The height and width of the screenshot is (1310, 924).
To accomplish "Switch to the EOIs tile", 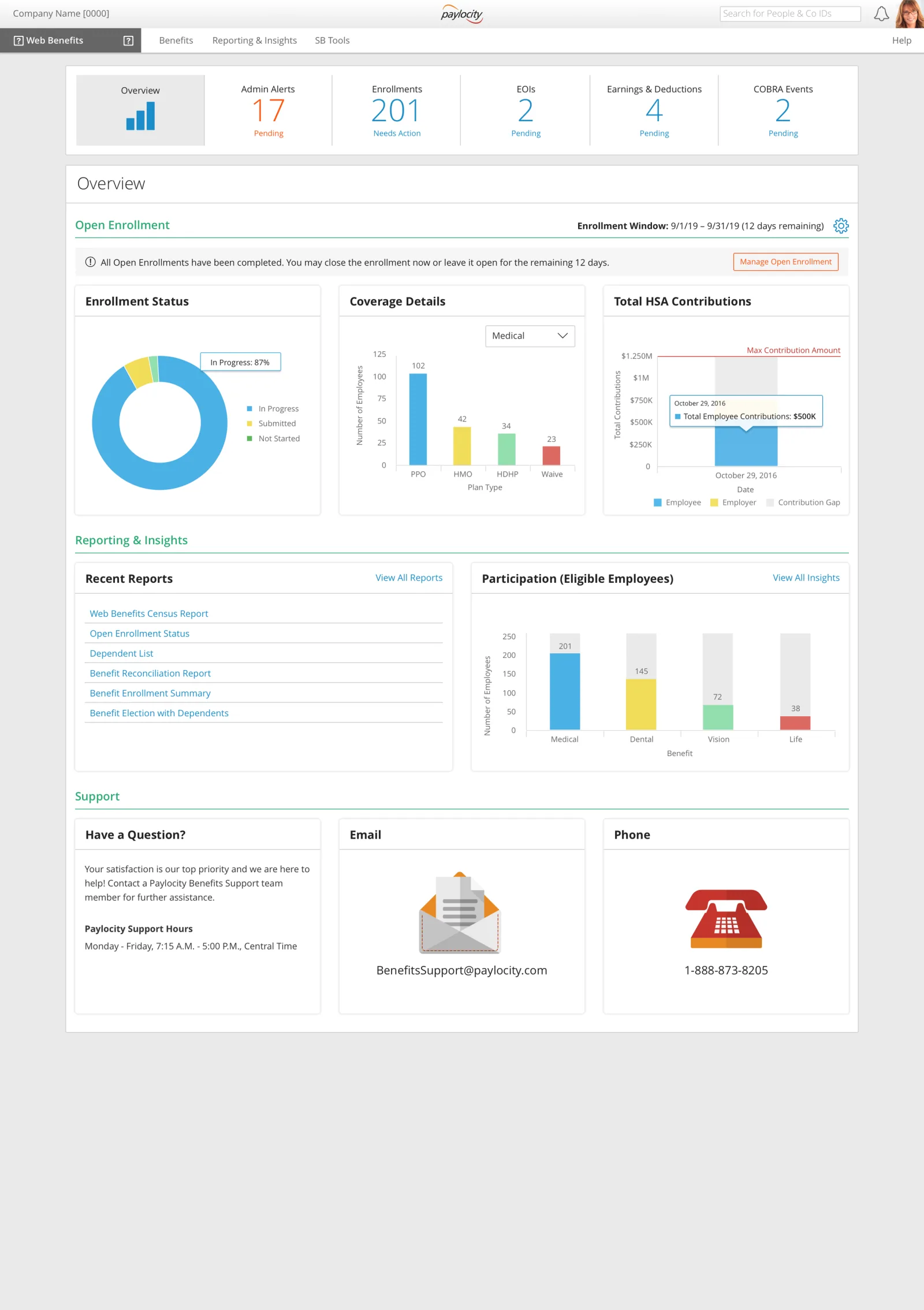I will coord(526,110).
